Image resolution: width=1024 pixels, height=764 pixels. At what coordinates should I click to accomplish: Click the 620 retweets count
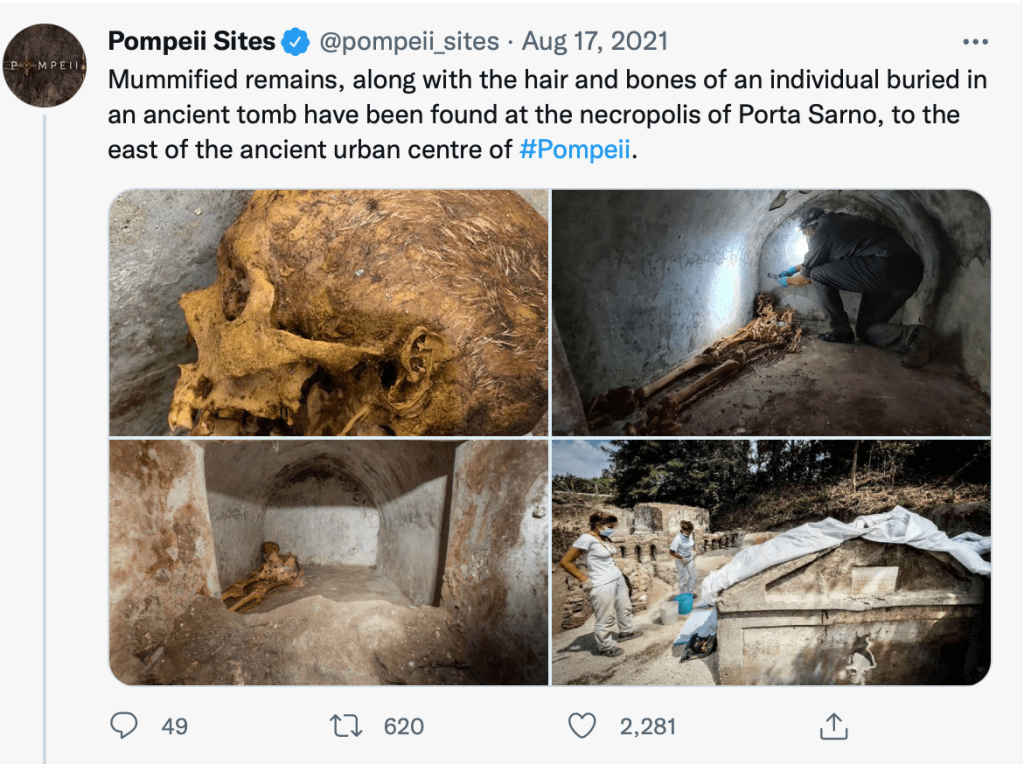(404, 727)
